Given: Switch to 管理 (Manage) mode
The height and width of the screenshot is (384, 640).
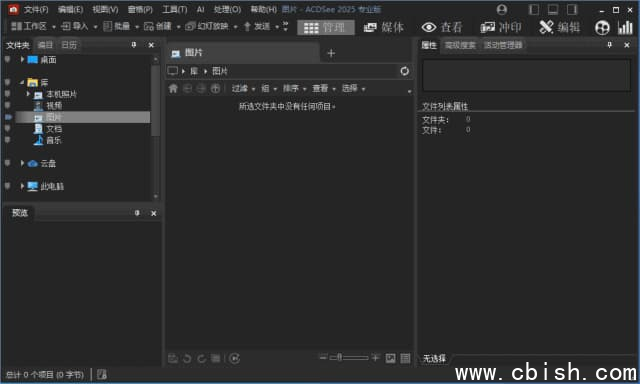Looking at the screenshot, I should coord(326,27).
